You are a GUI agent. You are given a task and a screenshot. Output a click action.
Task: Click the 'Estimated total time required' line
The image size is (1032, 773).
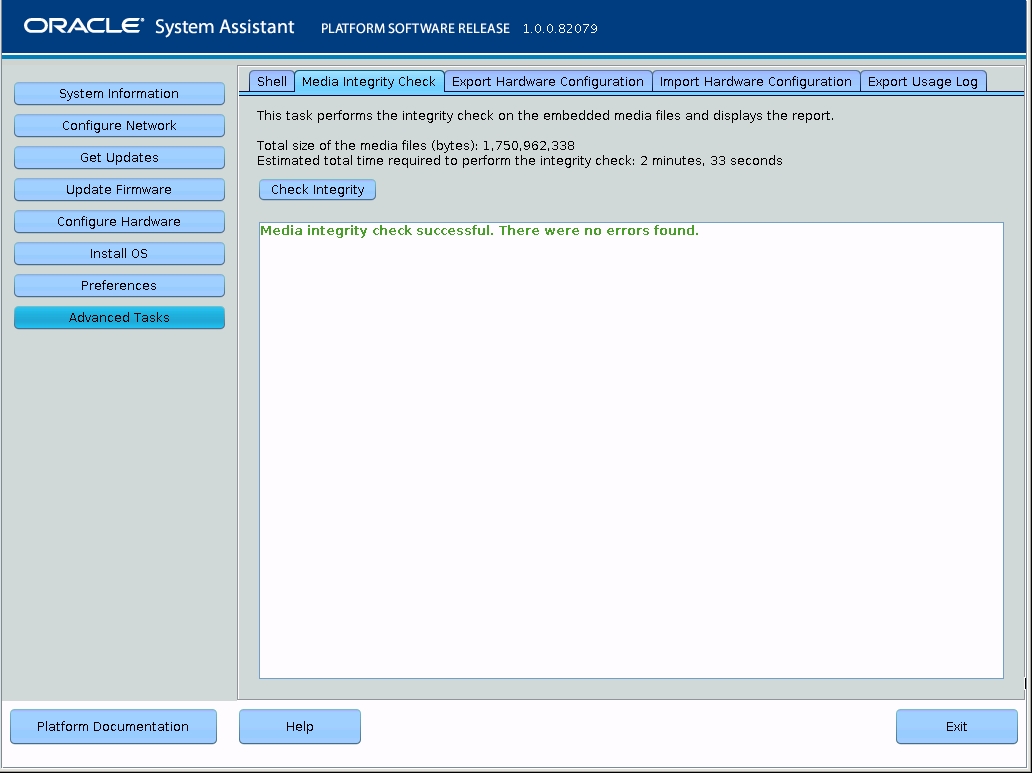click(x=519, y=161)
